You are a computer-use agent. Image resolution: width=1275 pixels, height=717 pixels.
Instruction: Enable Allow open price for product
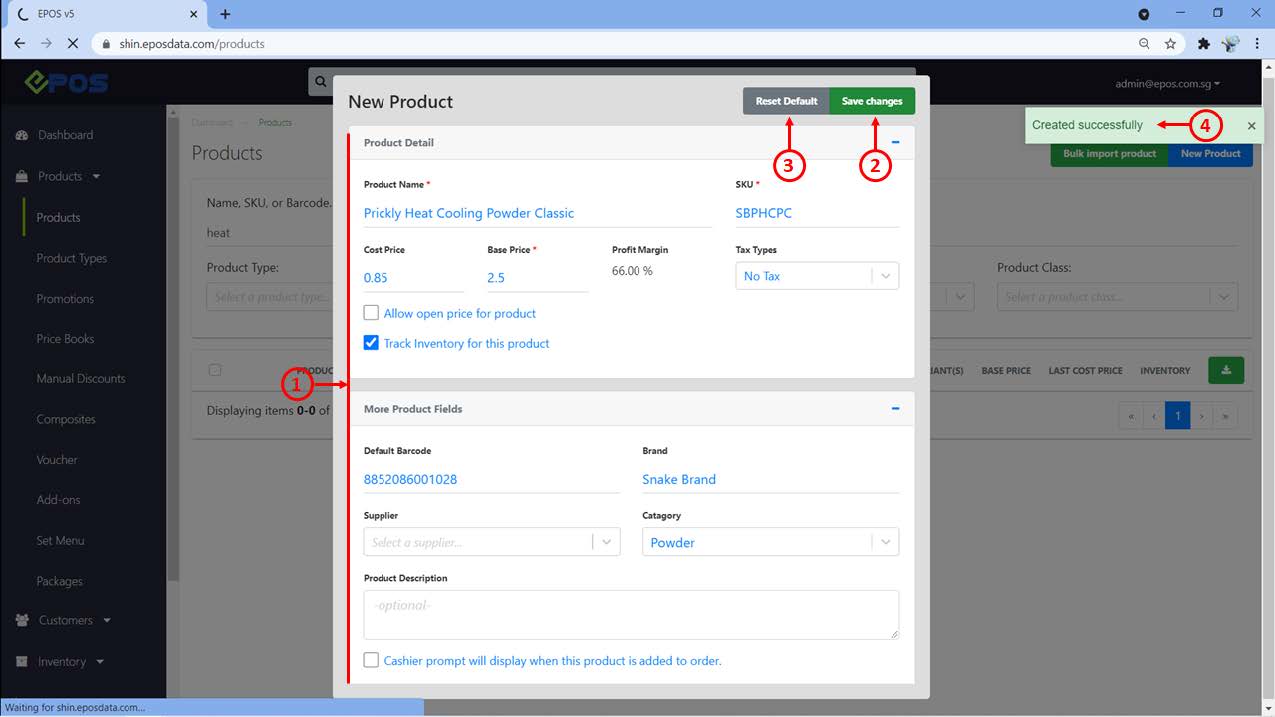click(x=371, y=313)
